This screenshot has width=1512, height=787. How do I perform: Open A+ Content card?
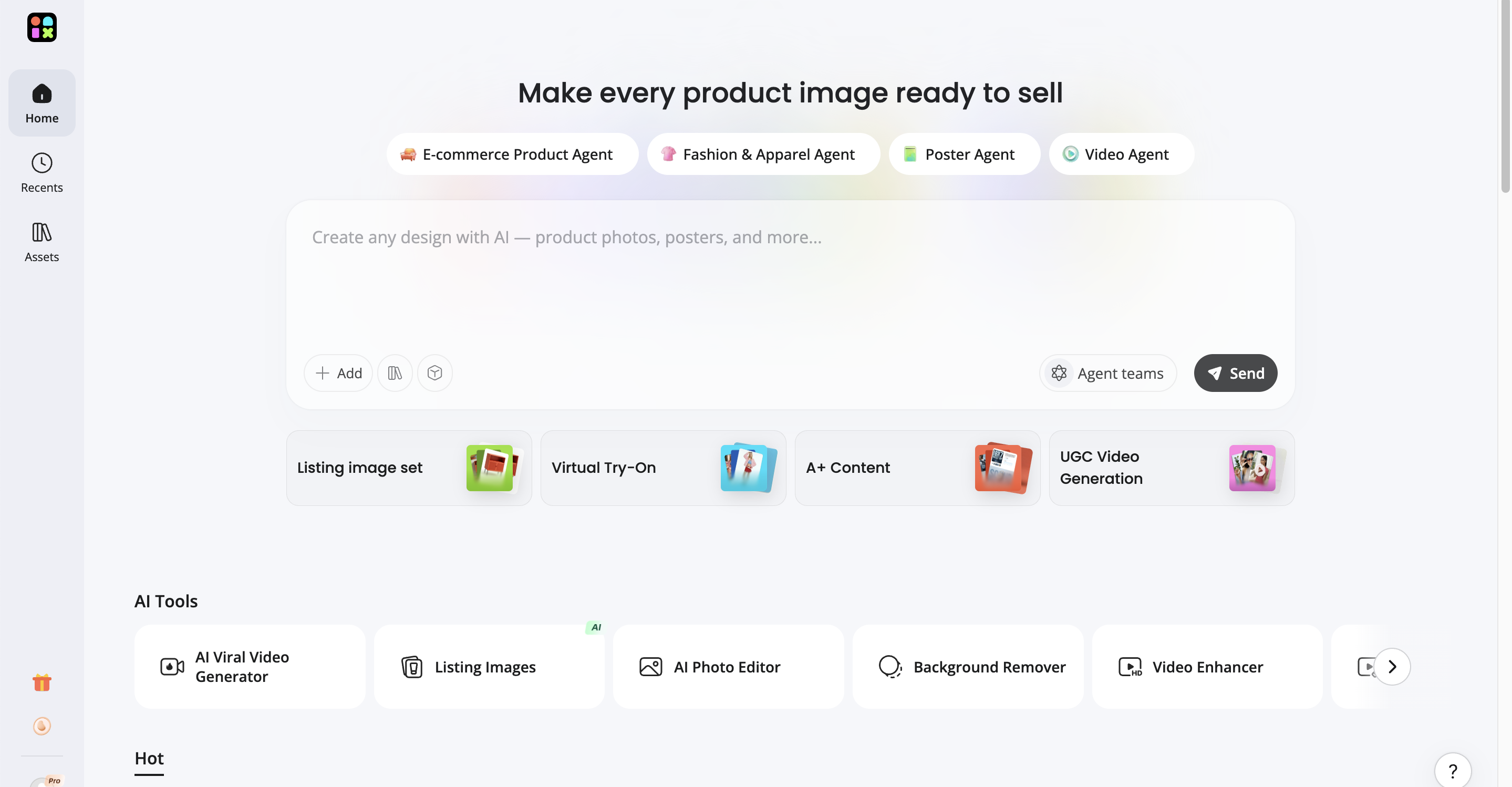(917, 468)
